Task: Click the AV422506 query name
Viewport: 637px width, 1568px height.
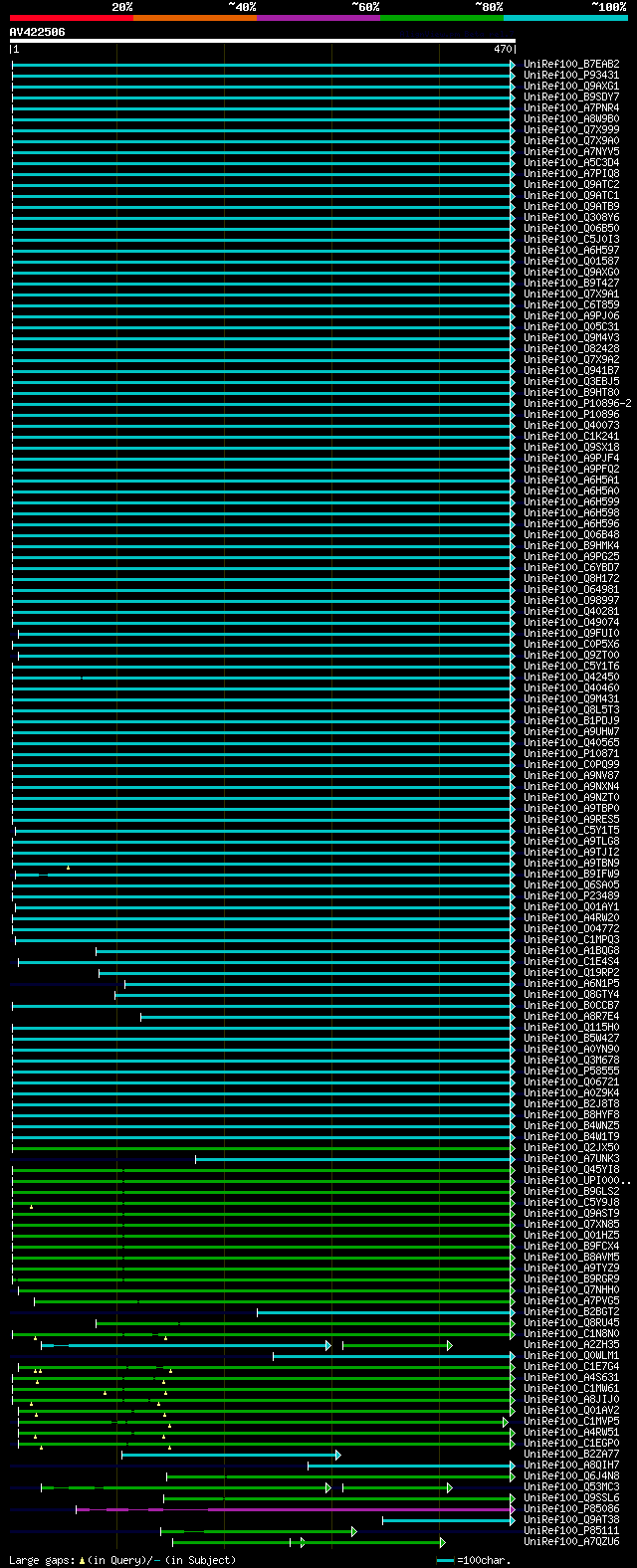Action: [x=38, y=32]
